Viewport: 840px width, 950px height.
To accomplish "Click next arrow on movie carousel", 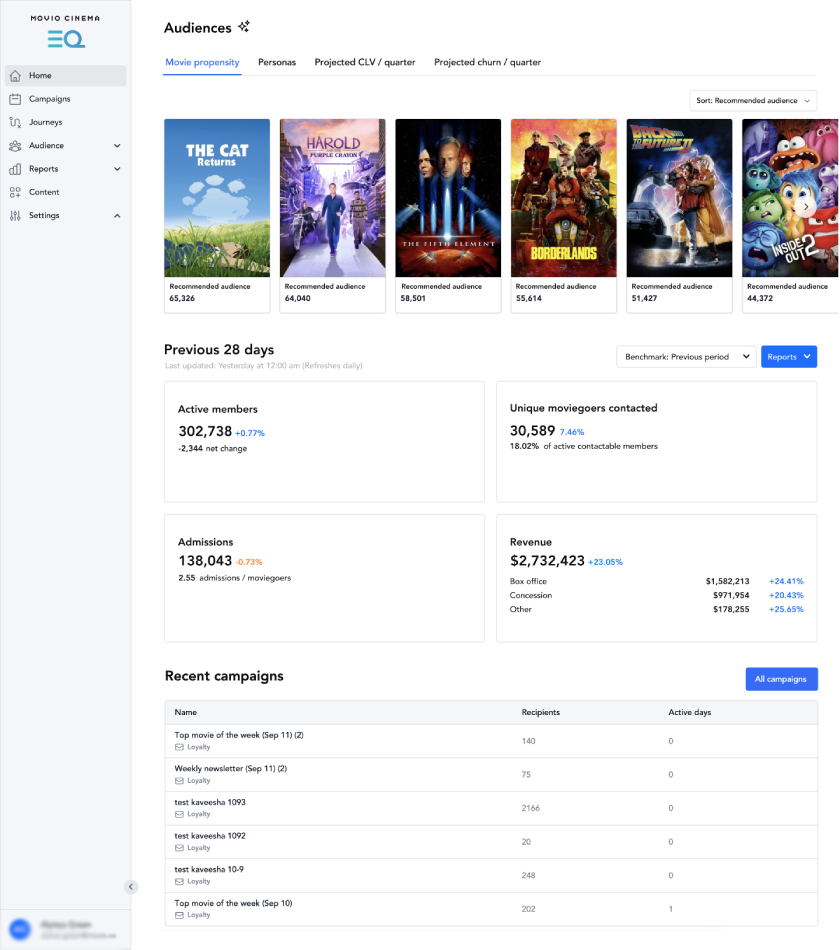I will [805, 207].
